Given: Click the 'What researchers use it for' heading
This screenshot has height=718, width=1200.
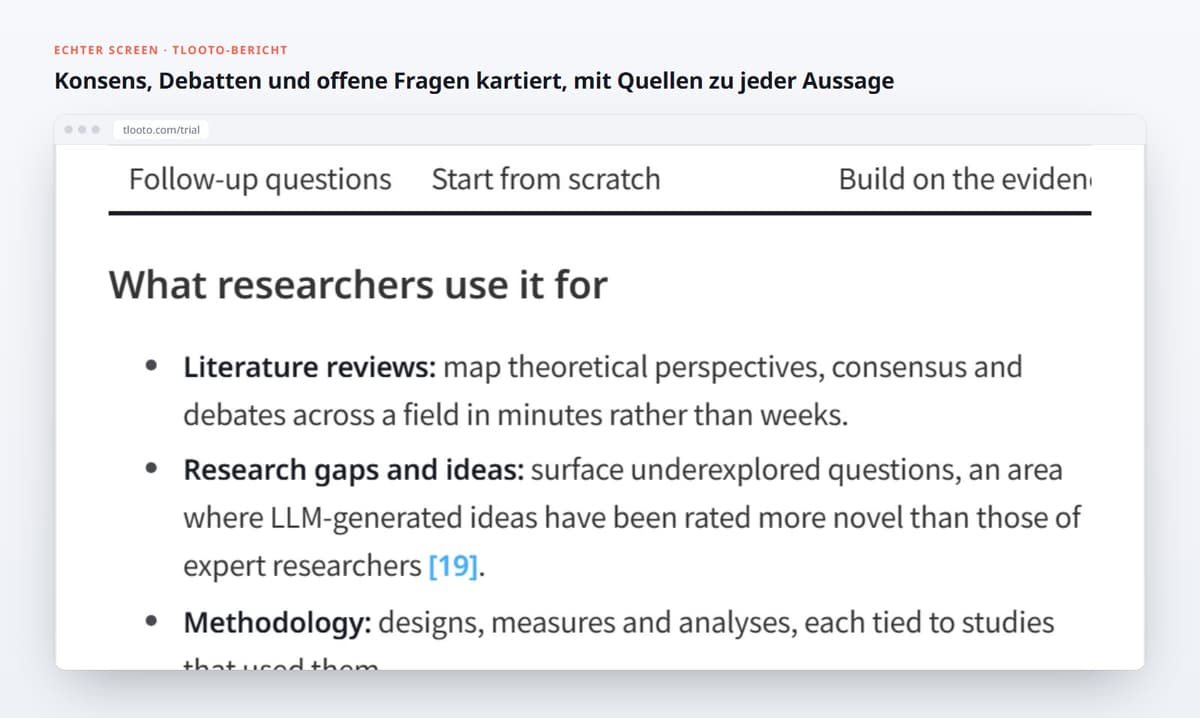Looking at the screenshot, I should [358, 286].
